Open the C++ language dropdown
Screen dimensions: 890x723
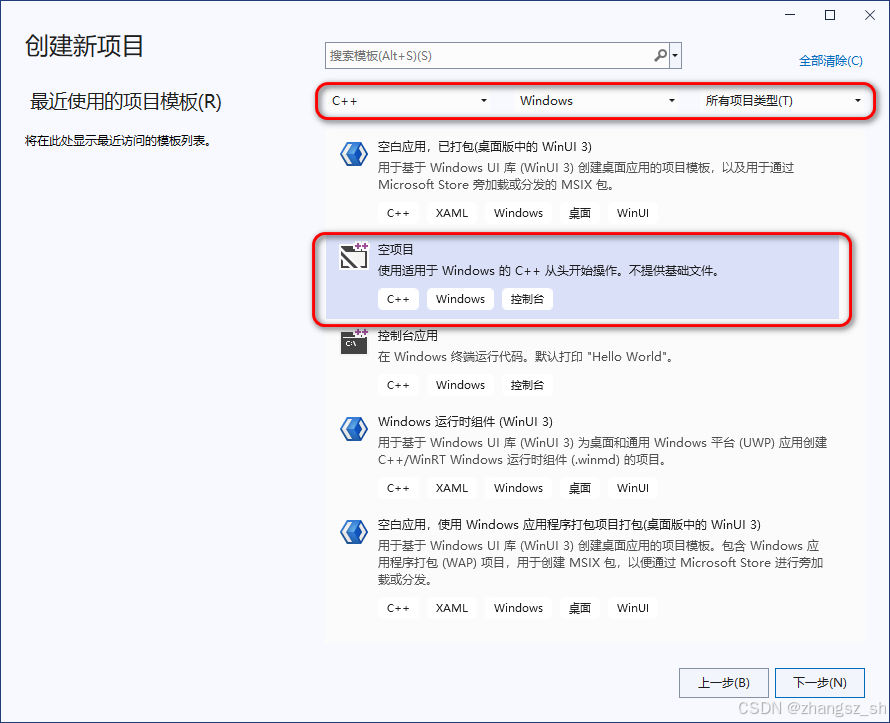click(x=410, y=101)
